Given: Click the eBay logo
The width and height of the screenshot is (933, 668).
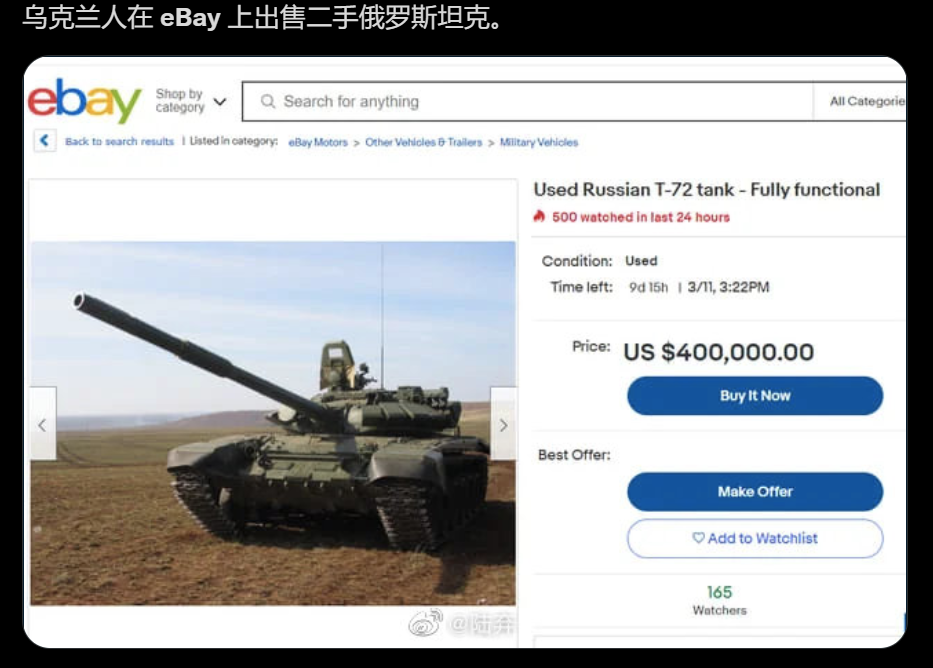Looking at the screenshot, I should (84, 101).
